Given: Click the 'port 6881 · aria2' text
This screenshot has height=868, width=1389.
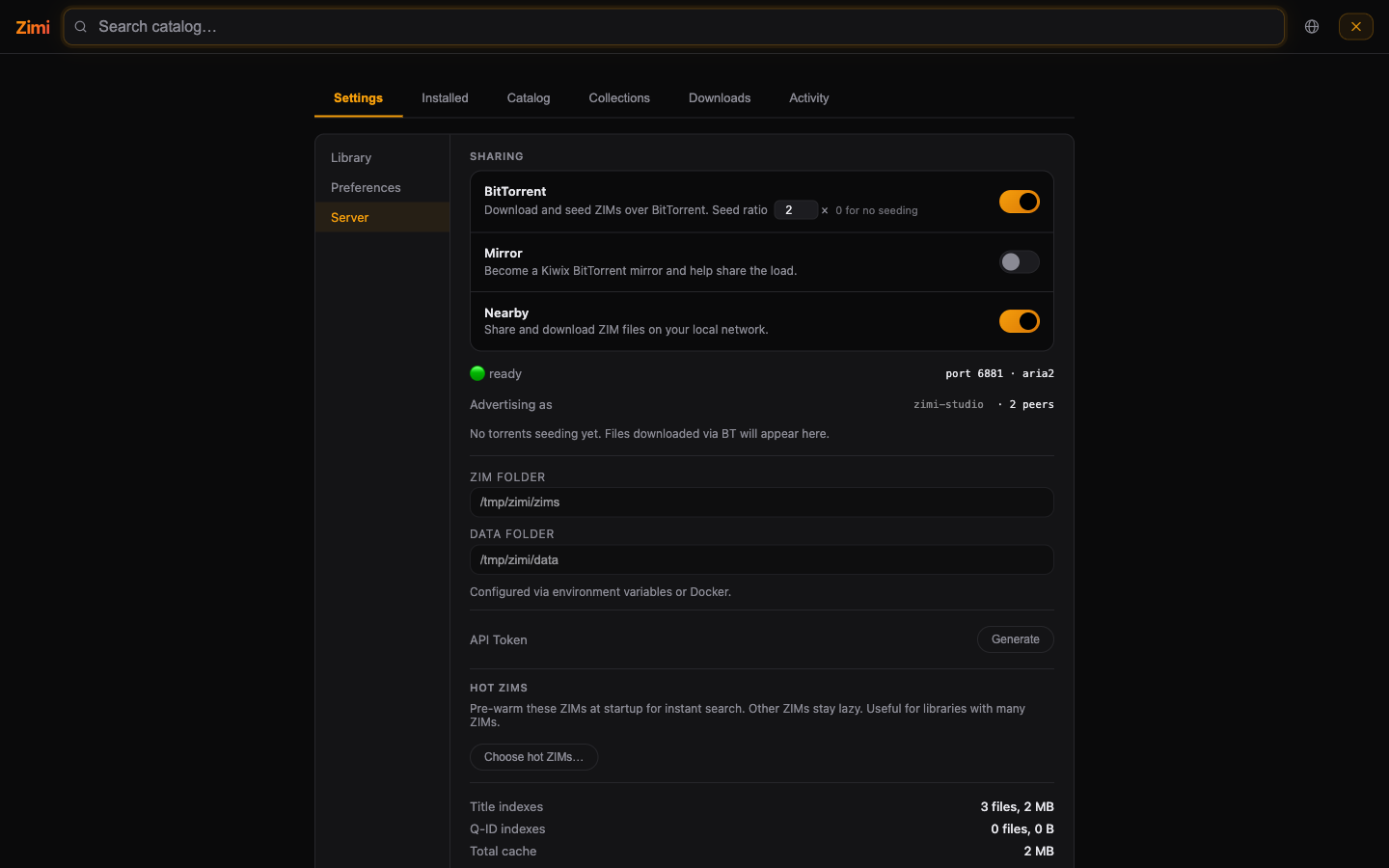Looking at the screenshot, I should point(999,373).
